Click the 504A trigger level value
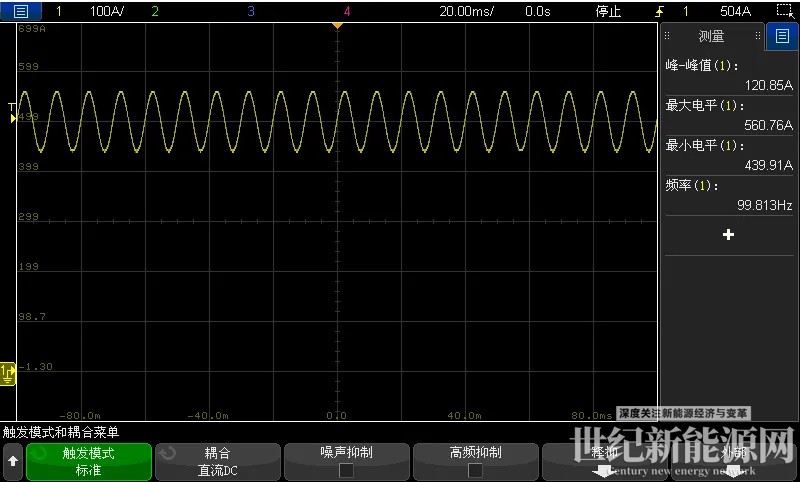 tap(735, 12)
